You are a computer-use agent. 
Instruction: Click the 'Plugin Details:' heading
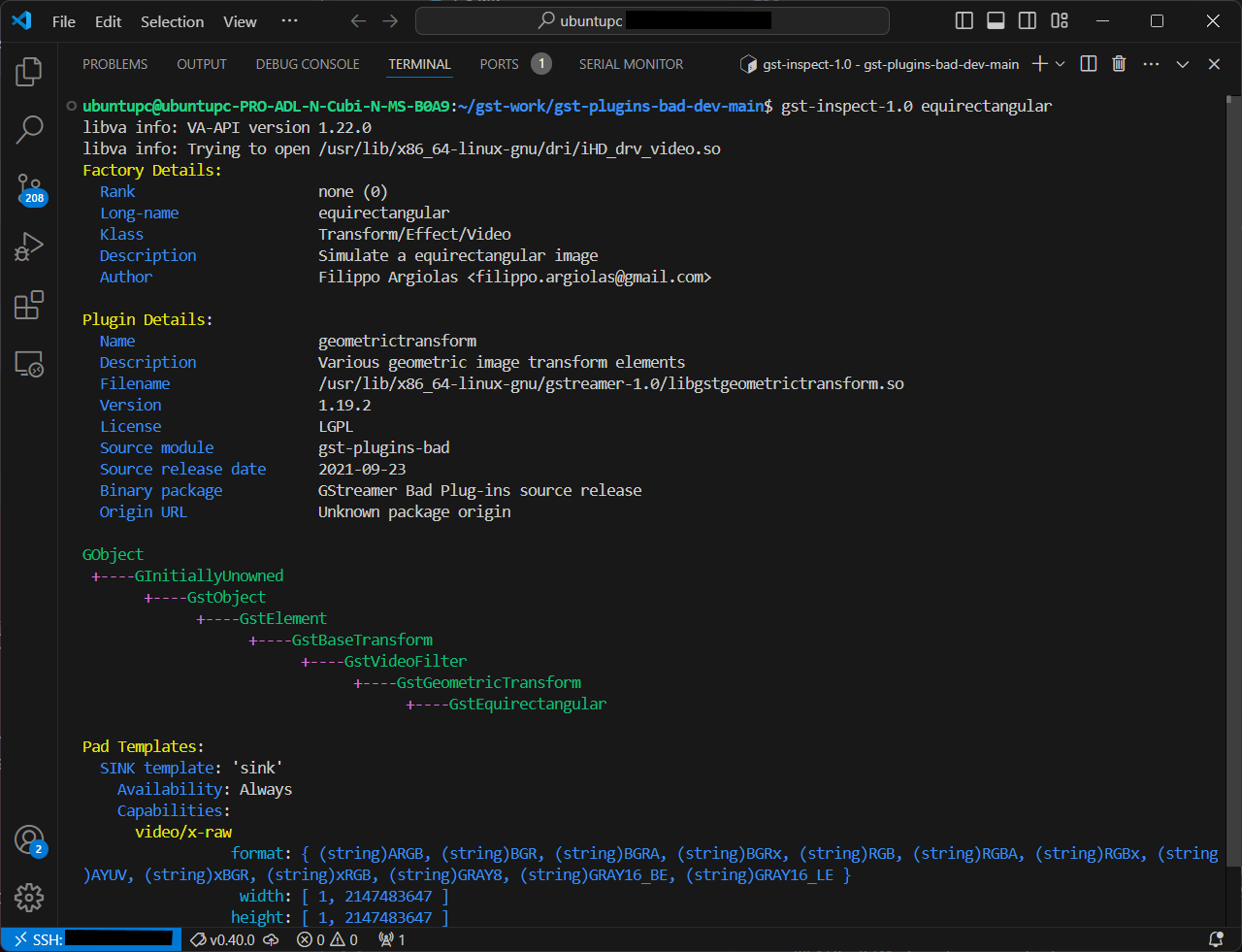tap(147, 319)
